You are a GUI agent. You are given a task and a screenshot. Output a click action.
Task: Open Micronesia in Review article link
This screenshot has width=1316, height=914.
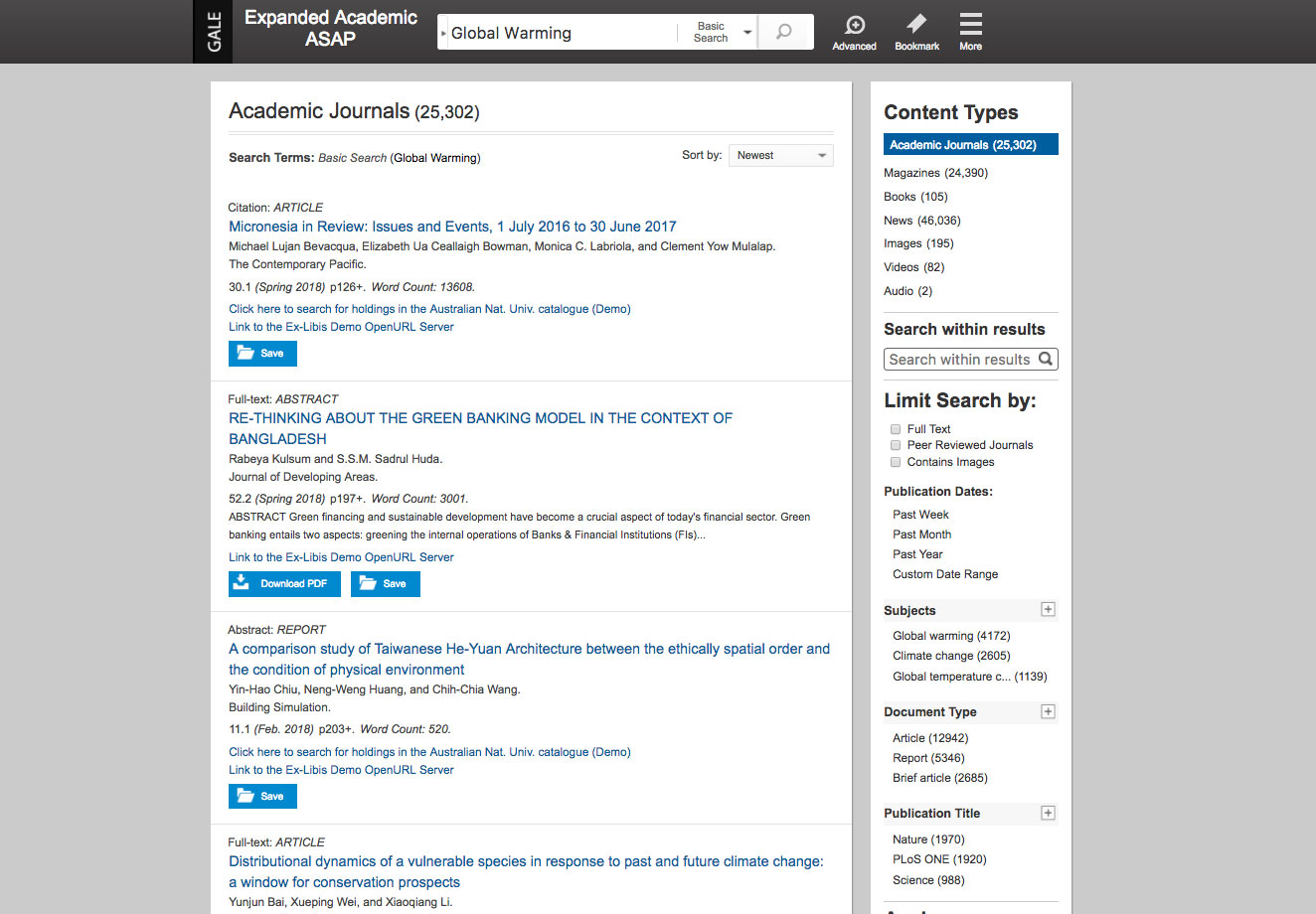point(452,227)
